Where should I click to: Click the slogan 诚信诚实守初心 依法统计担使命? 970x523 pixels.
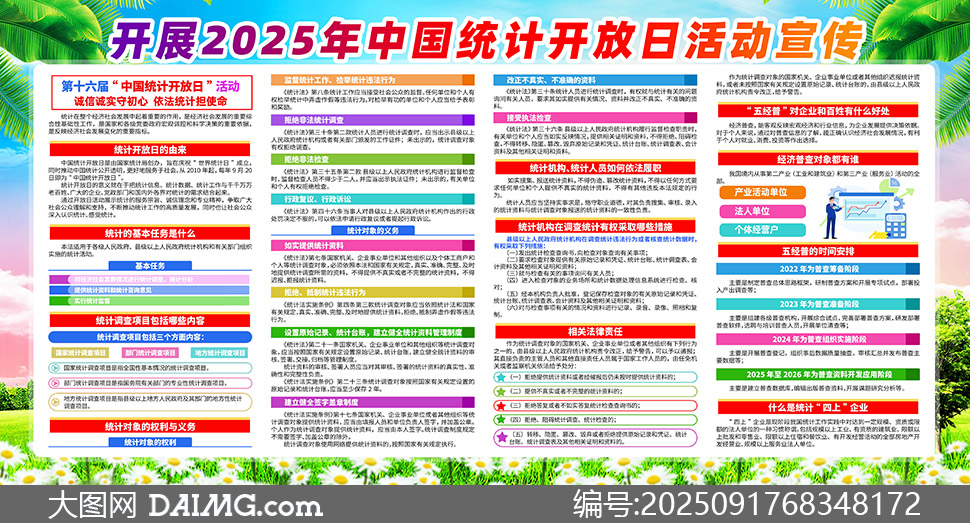coord(150,101)
